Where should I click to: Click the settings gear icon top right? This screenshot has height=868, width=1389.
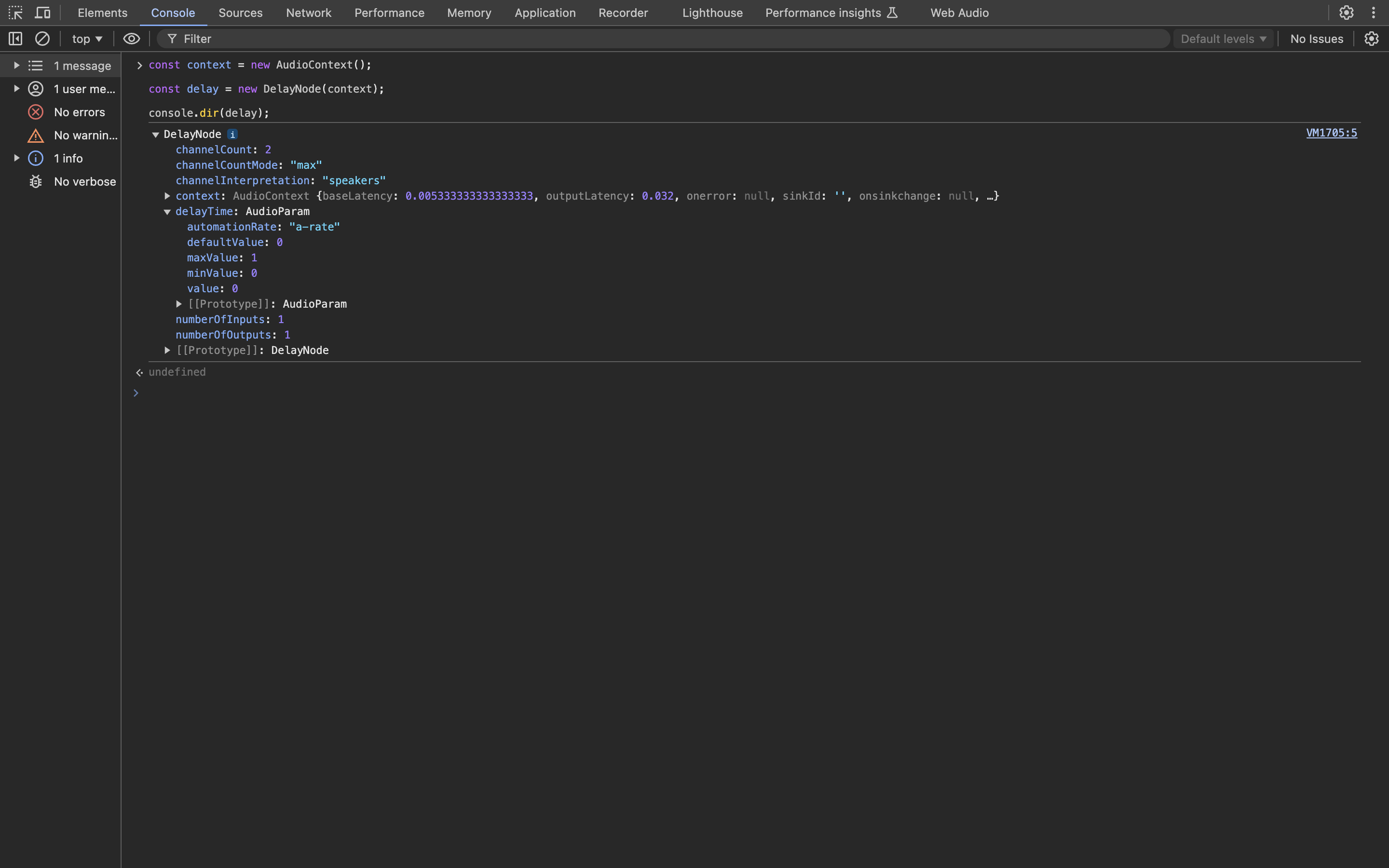click(1348, 12)
